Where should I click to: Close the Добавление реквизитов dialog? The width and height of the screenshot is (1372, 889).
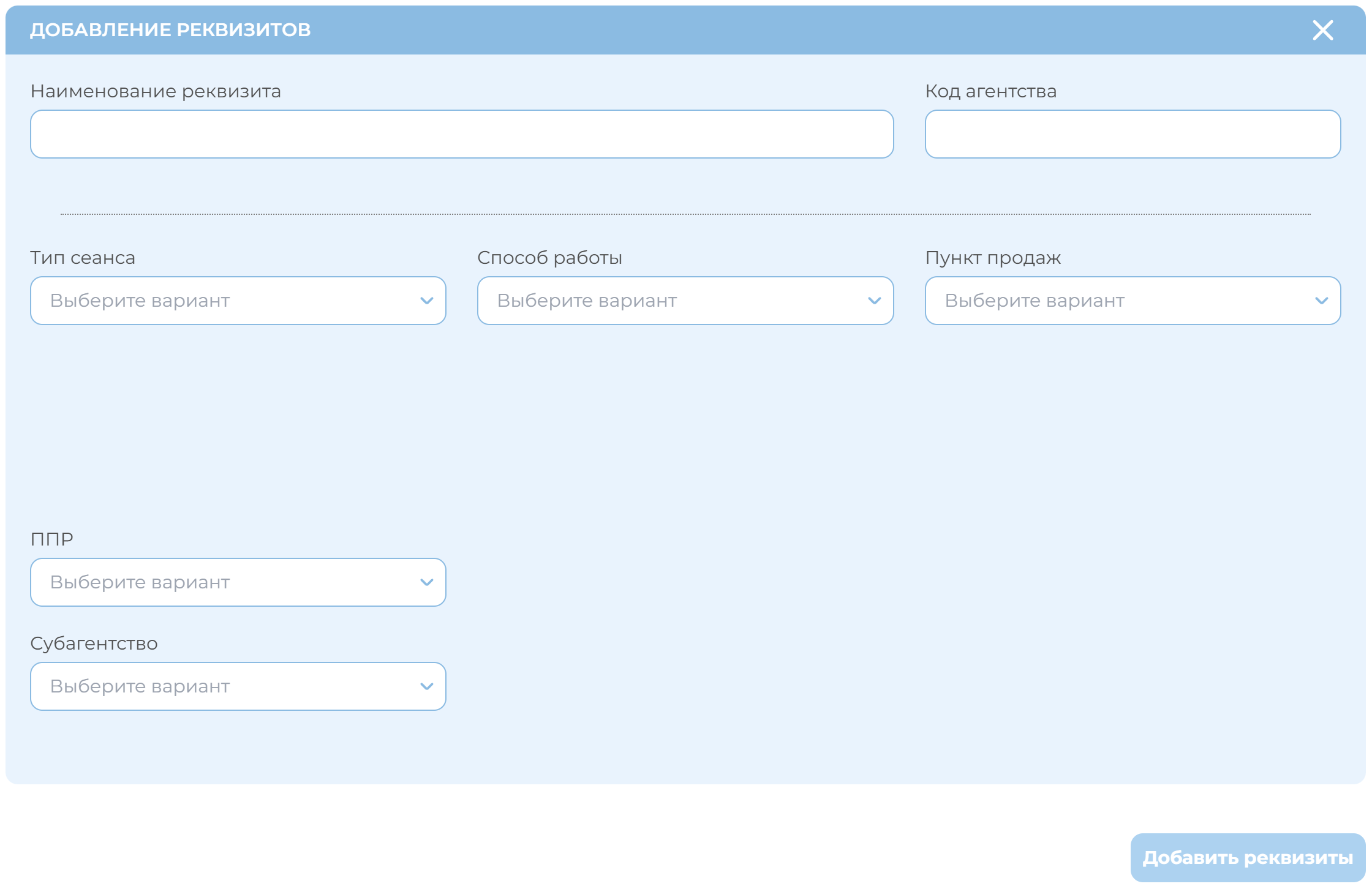(x=1322, y=30)
